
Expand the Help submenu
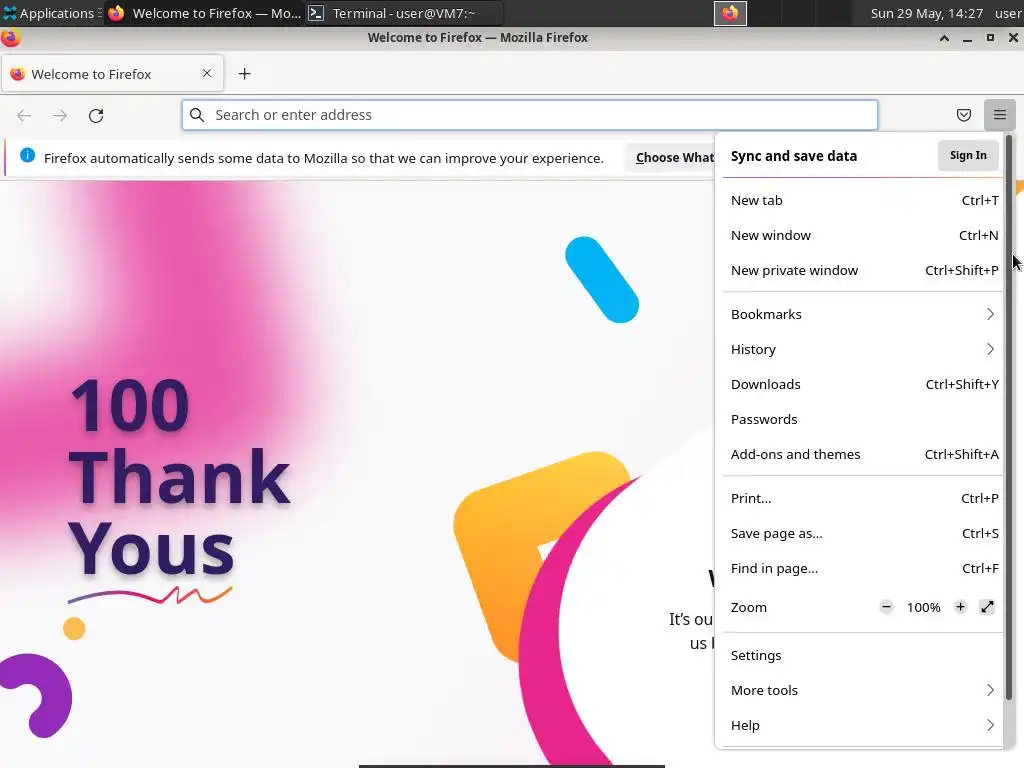[862, 726]
